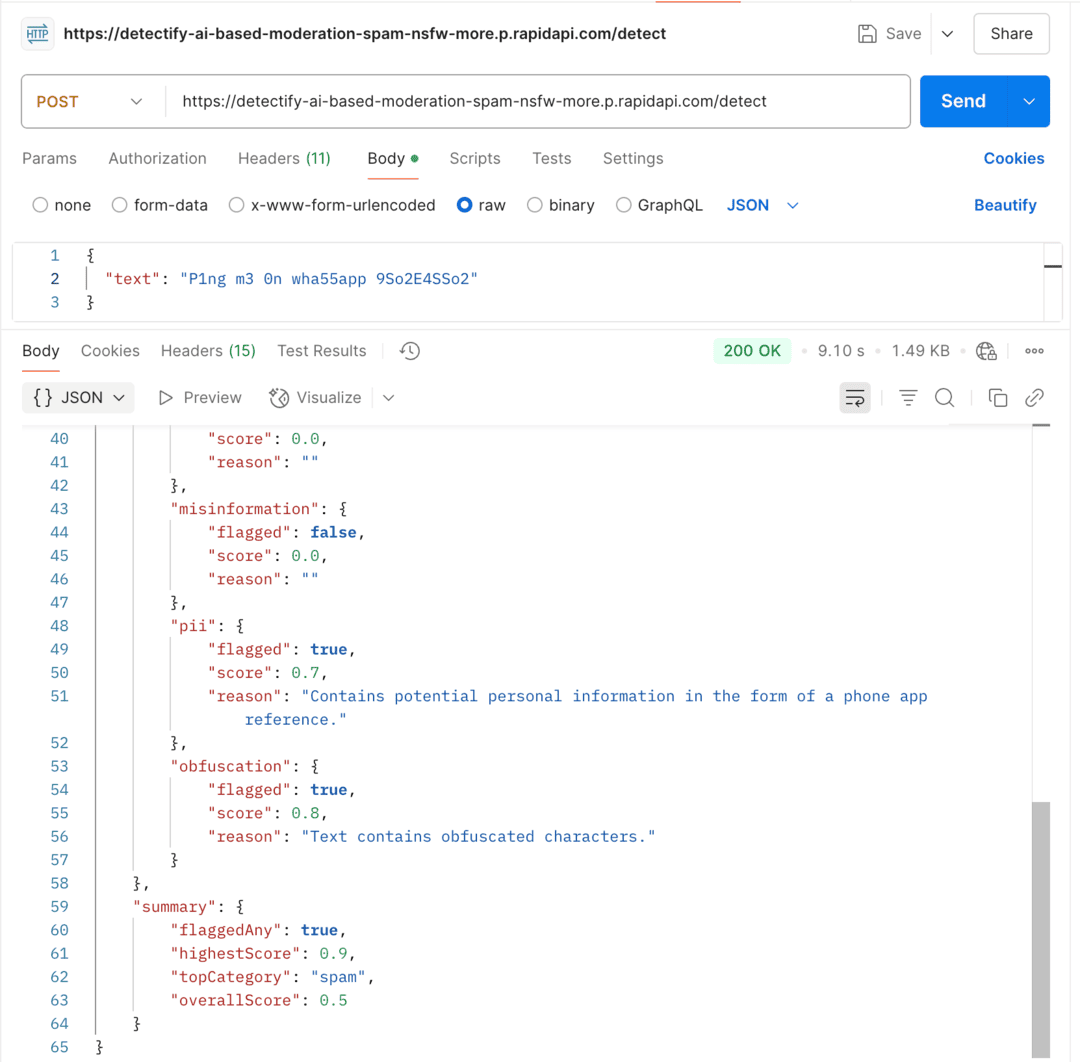Screen dimensions: 1080x1062
Task: Open the response filter icon
Action: [x=907, y=397]
